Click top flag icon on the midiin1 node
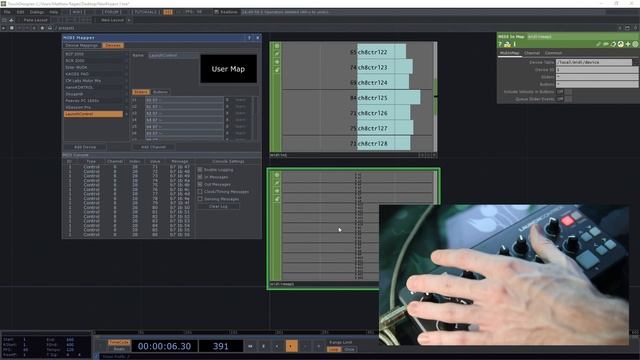640x360 pixels. (277, 46)
